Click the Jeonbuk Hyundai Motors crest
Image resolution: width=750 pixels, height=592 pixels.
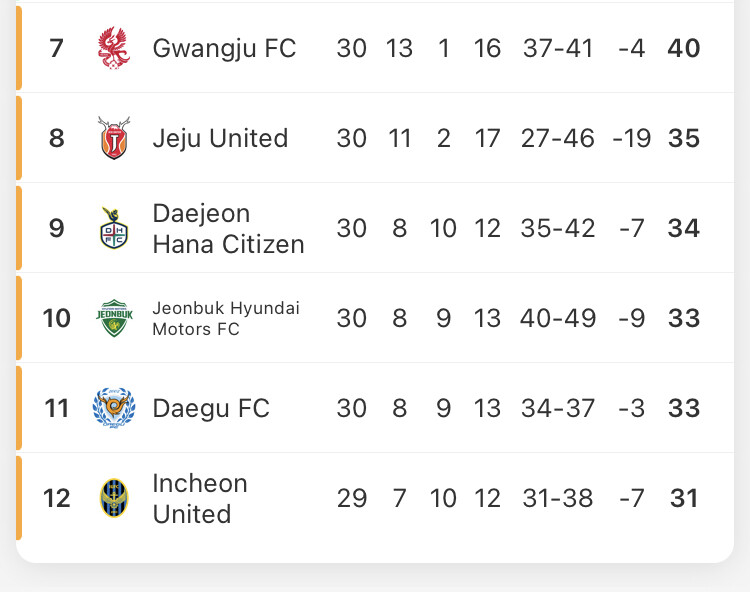tap(114, 318)
